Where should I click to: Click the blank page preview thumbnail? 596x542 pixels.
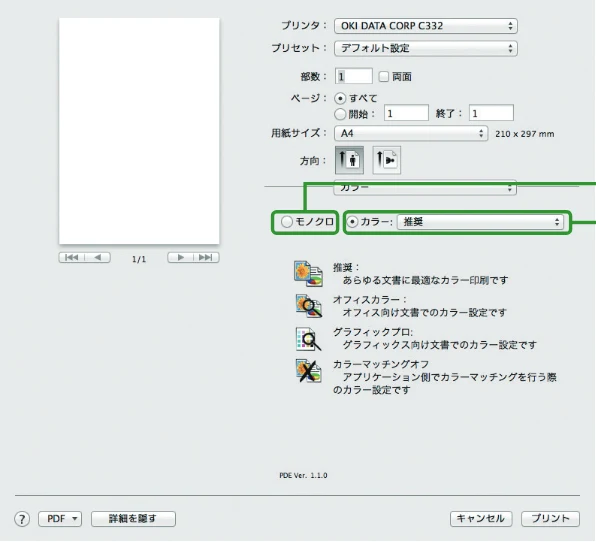(139, 131)
